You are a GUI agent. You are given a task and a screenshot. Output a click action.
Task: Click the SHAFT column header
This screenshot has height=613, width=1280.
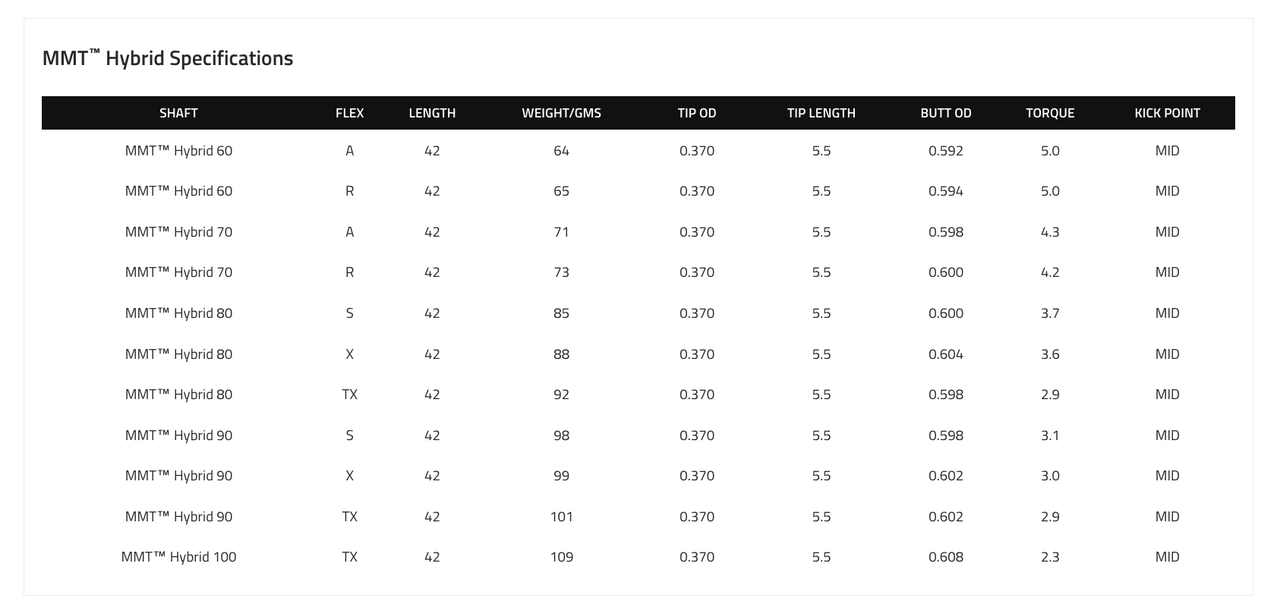pyautogui.click(x=178, y=113)
